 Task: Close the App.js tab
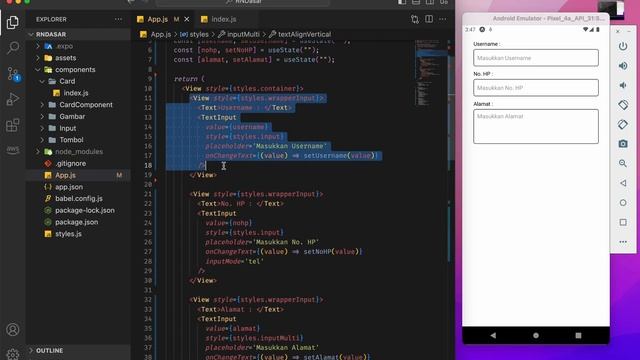tap(187, 19)
